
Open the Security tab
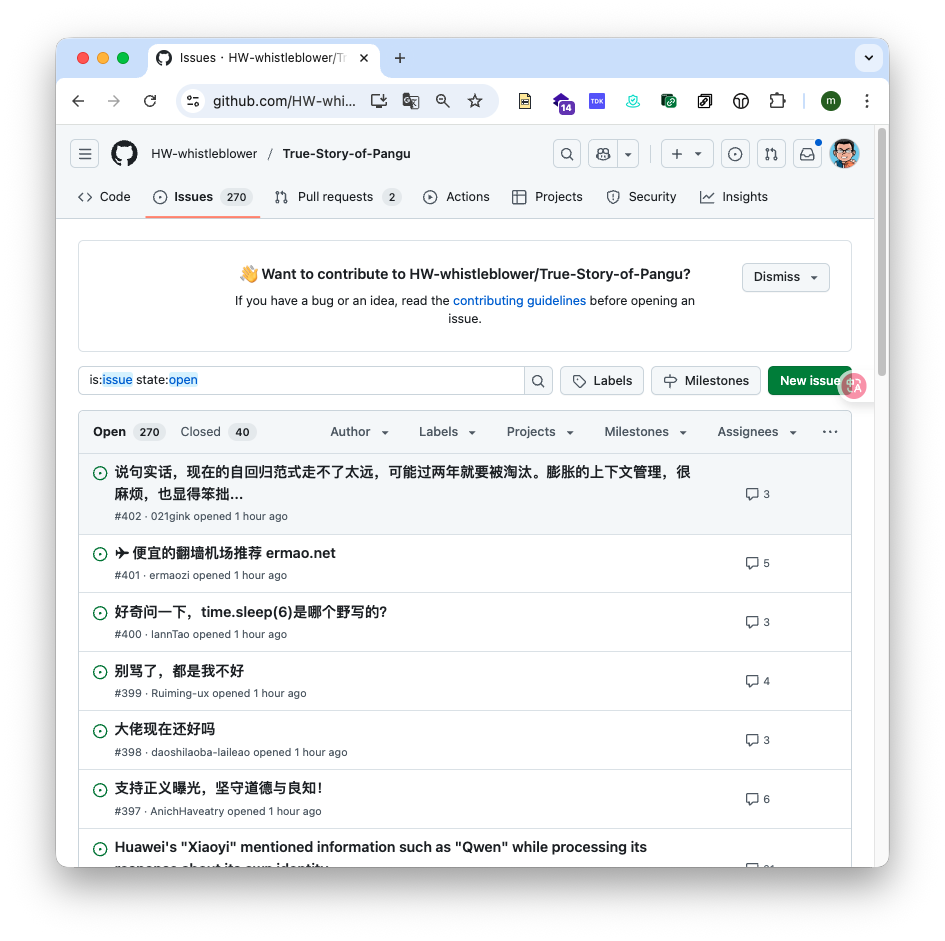coord(641,197)
